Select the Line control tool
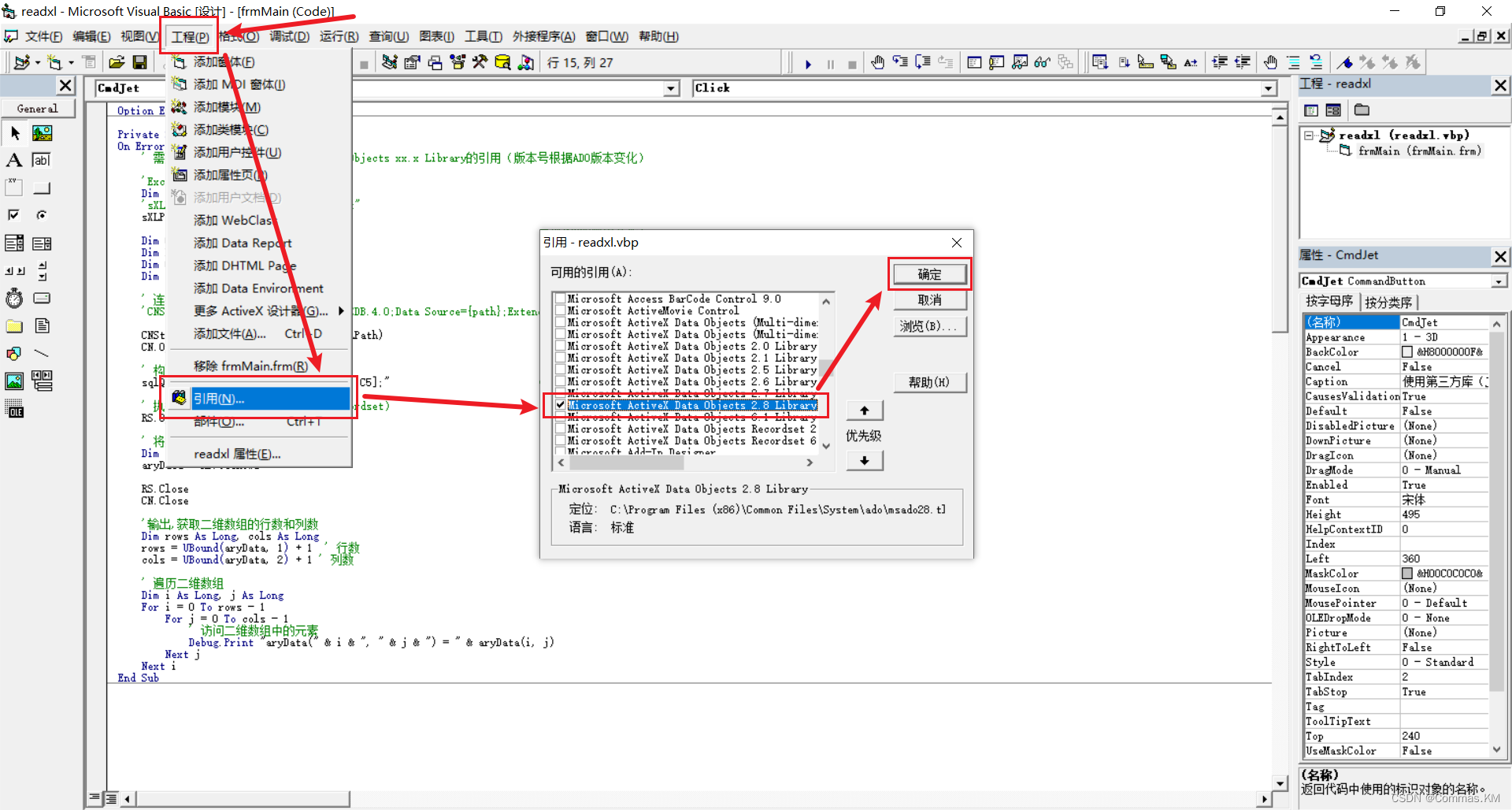The height and width of the screenshot is (810, 1512). [x=42, y=354]
